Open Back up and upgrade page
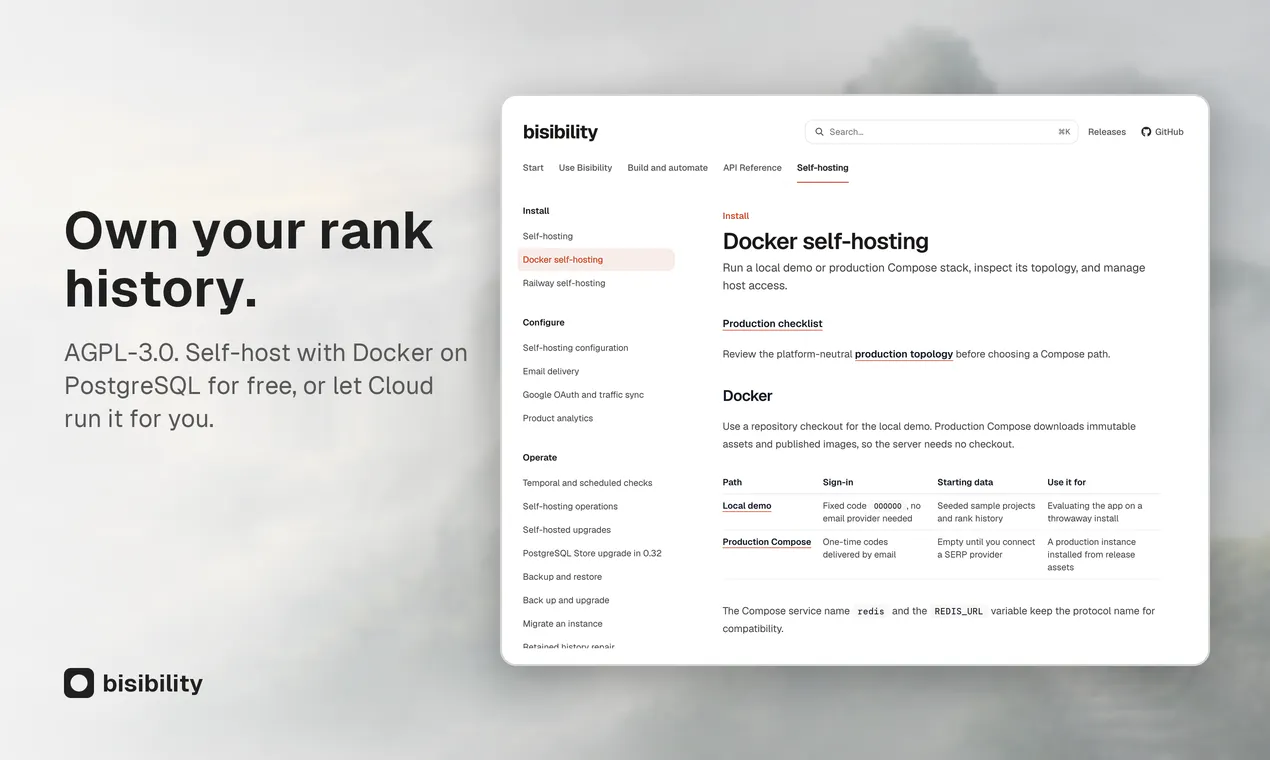 [566, 600]
